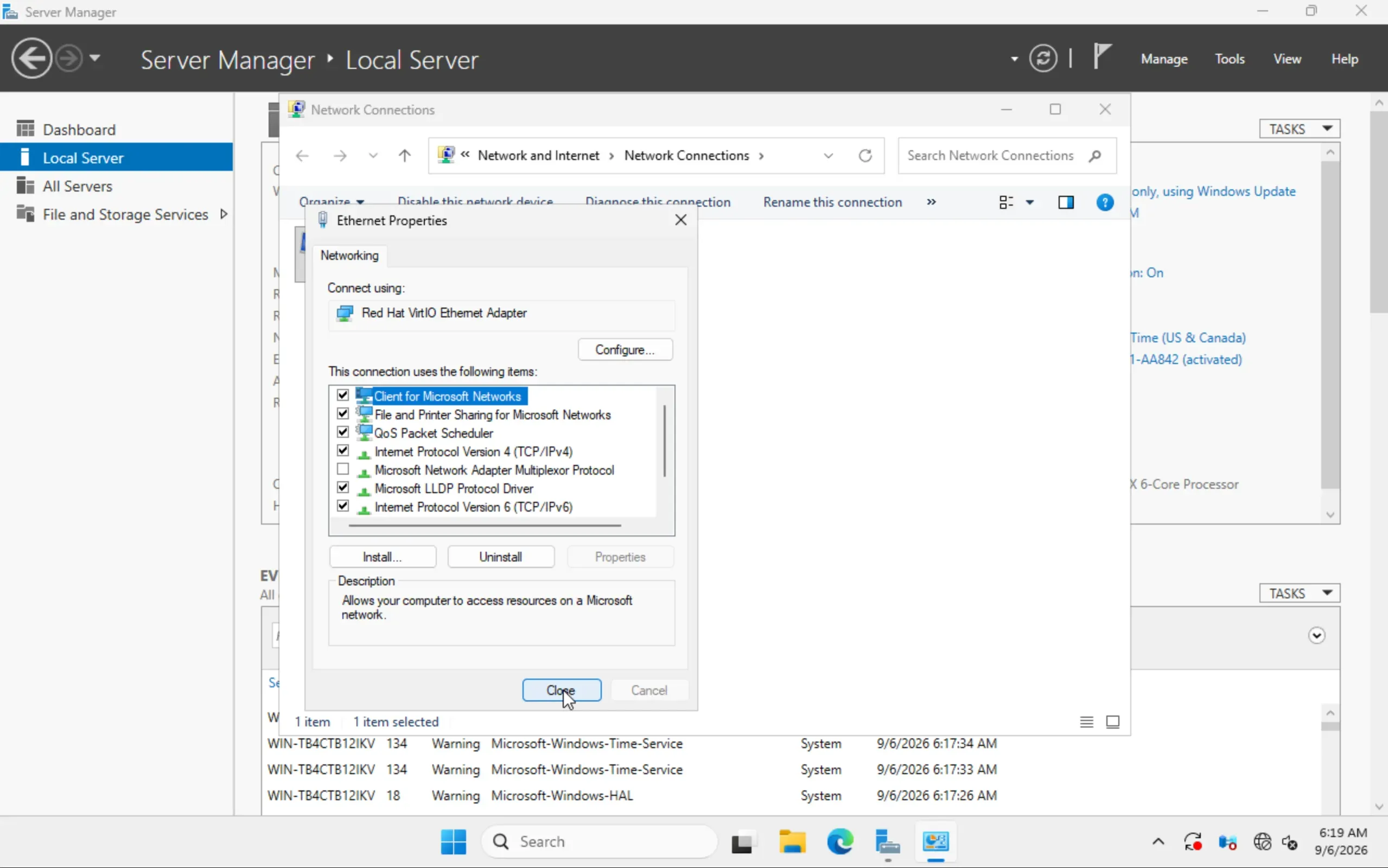Expand the address bar history dropdown
The height and width of the screenshot is (868, 1388).
[827, 156]
